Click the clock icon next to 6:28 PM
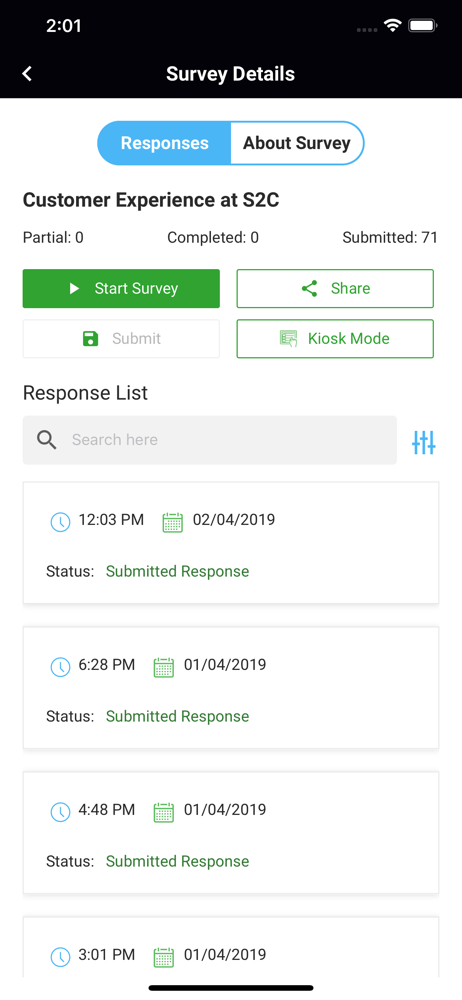Image resolution: width=462 pixels, height=1000 pixels. (x=60, y=666)
